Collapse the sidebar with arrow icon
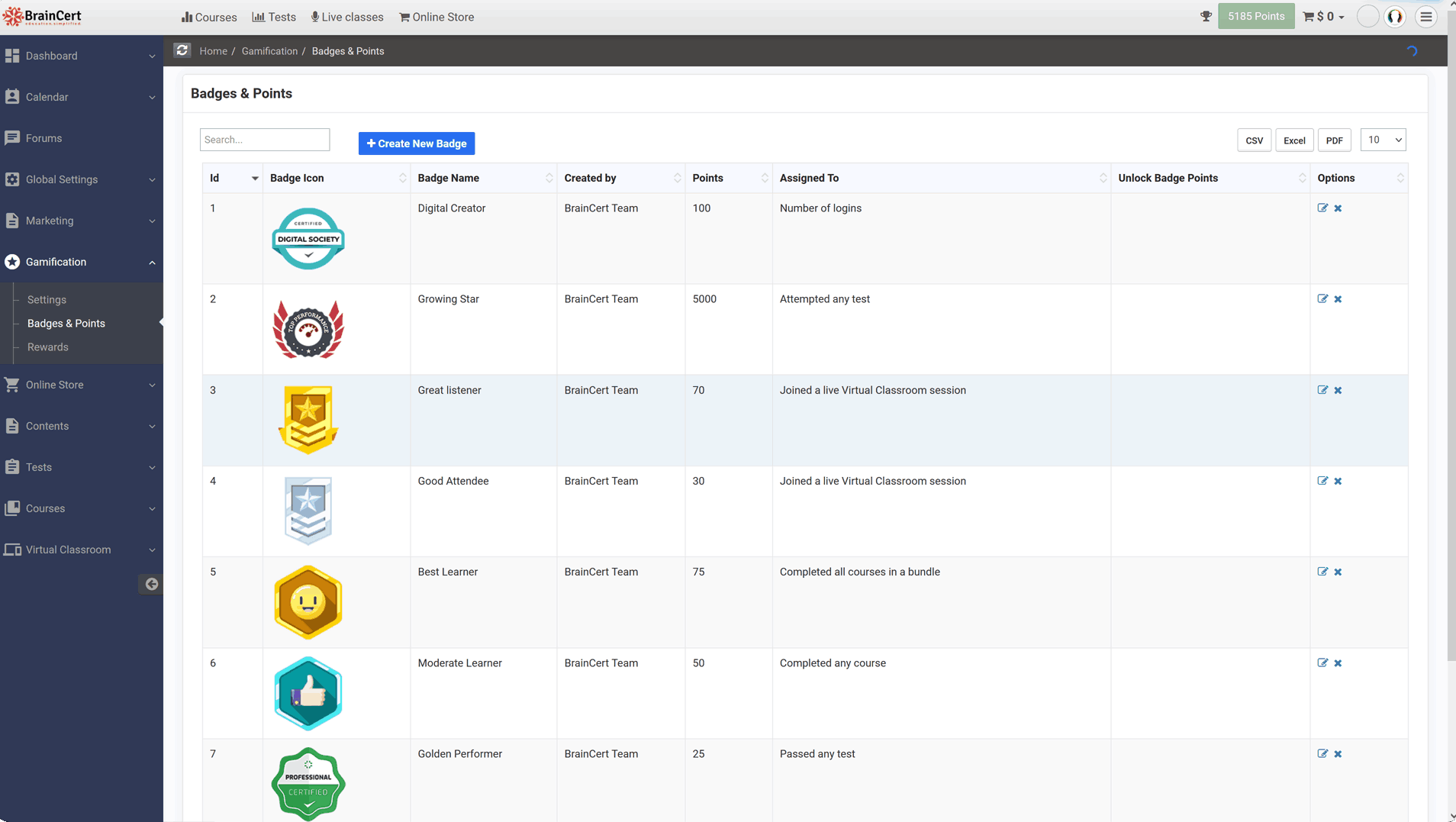1456x822 pixels. click(151, 584)
